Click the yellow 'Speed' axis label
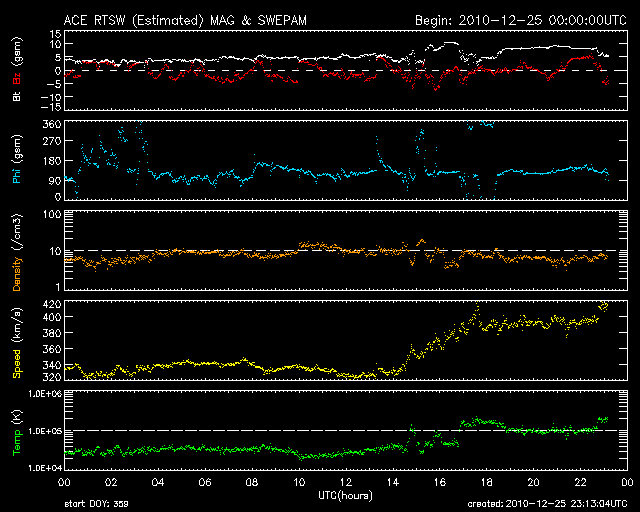This screenshot has height=512, width=640. 17,364
